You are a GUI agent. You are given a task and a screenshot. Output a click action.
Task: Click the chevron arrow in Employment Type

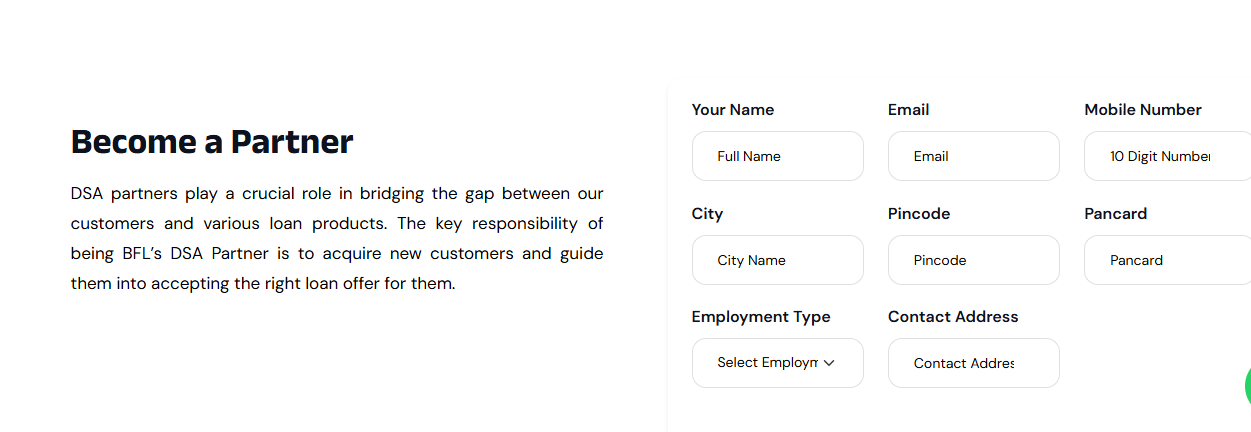[x=829, y=363]
